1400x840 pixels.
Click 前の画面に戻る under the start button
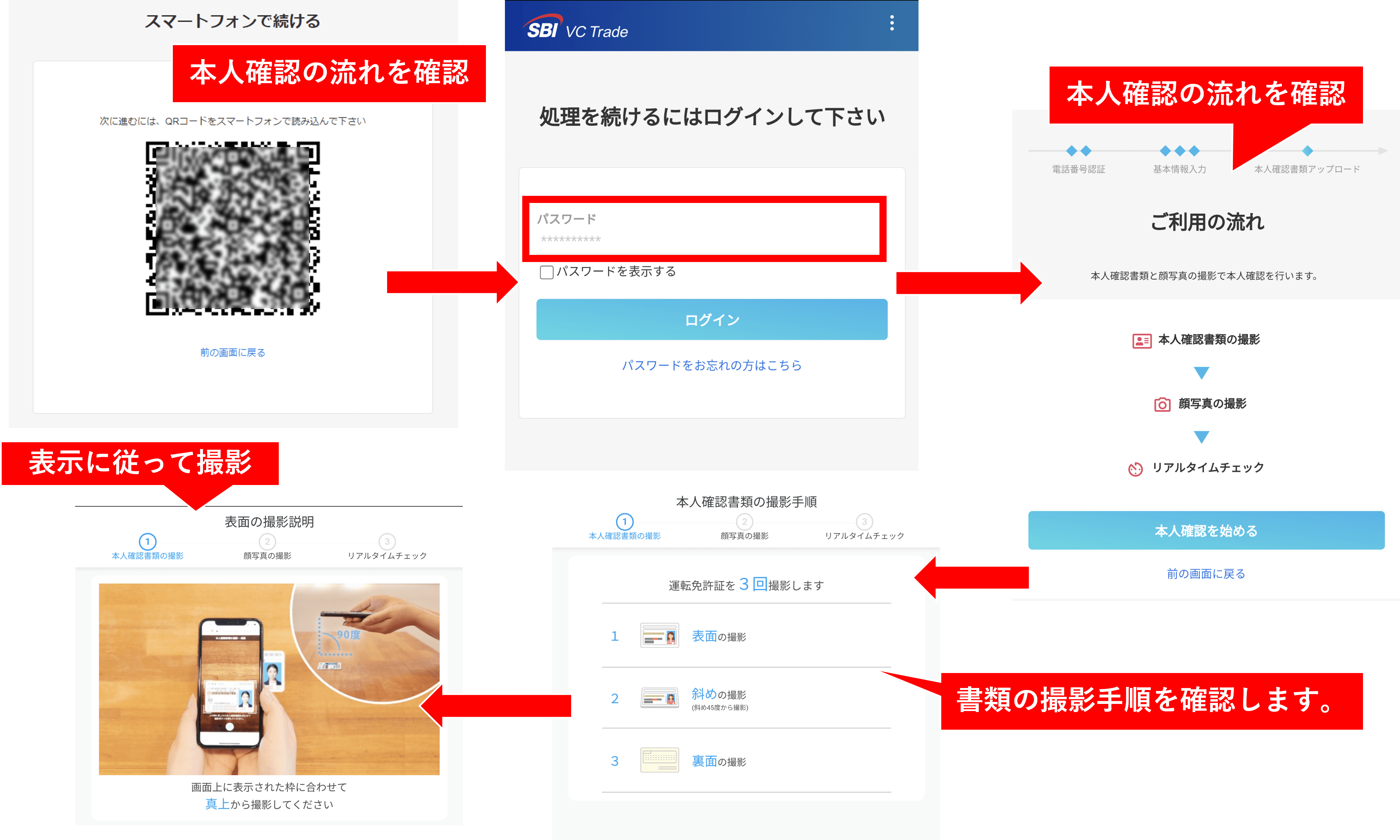click(1206, 574)
